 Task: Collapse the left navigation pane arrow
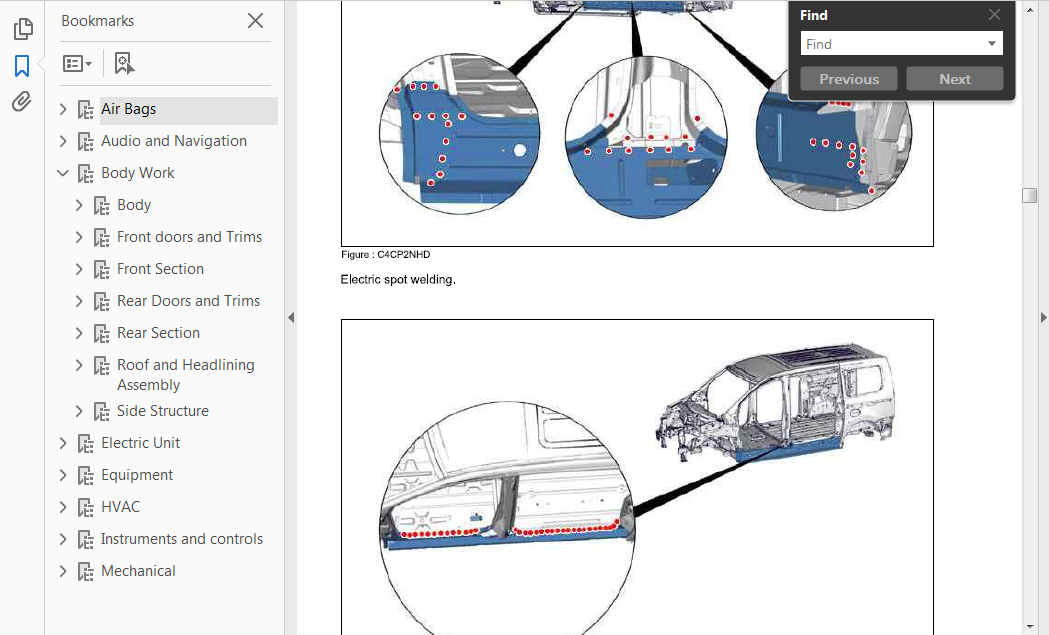point(291,318)
